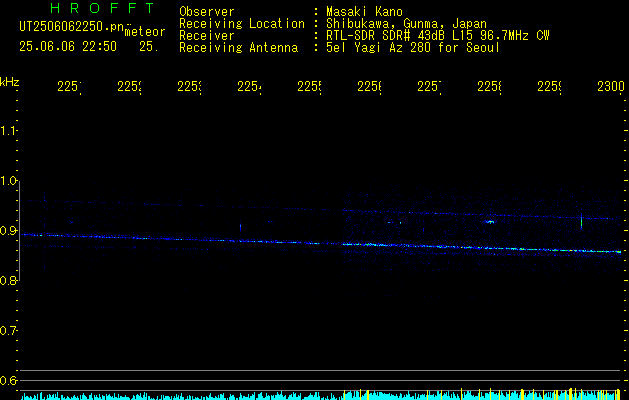Click the short vertical echo near 2254
629x400 pixels.
coord(240,227)
